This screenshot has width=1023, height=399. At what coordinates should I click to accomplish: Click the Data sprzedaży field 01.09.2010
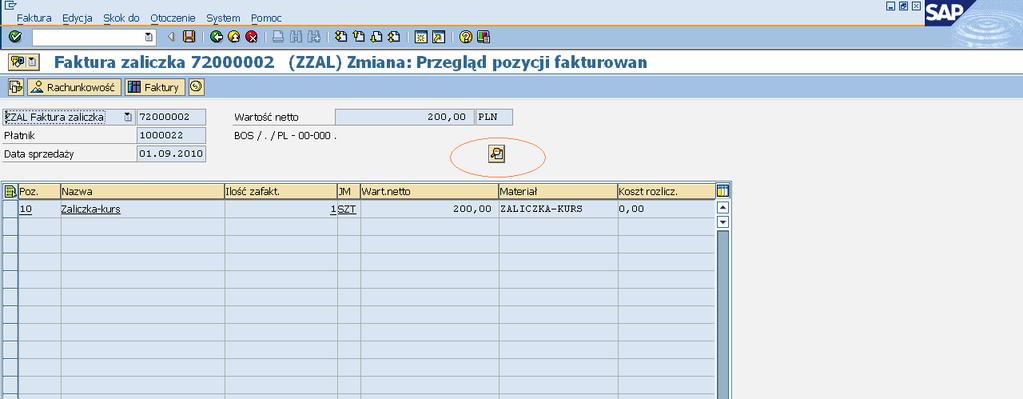172,154
